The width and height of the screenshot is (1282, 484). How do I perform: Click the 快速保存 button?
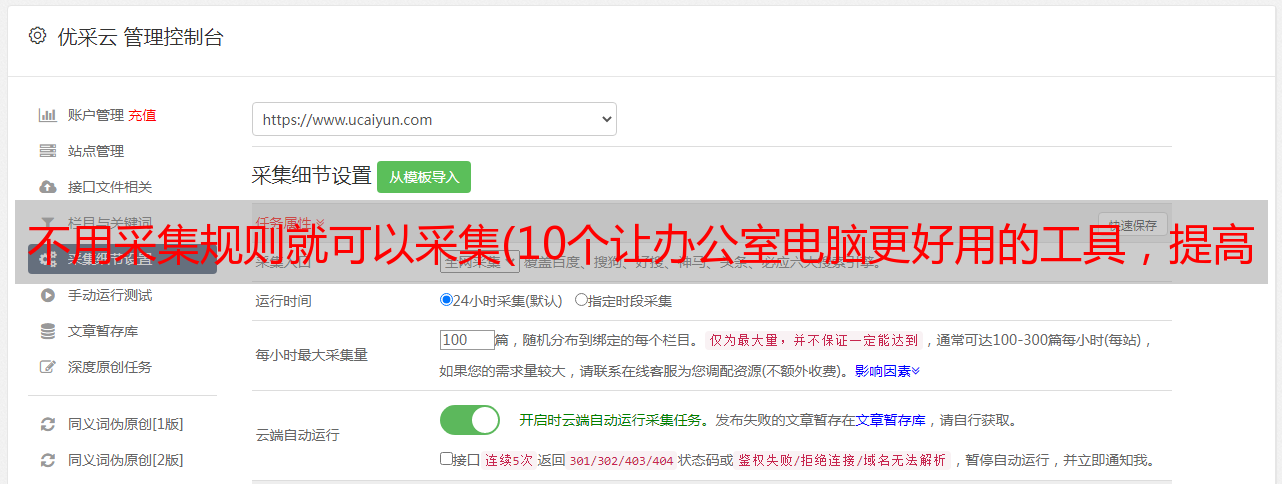[x=1133, y=224]
